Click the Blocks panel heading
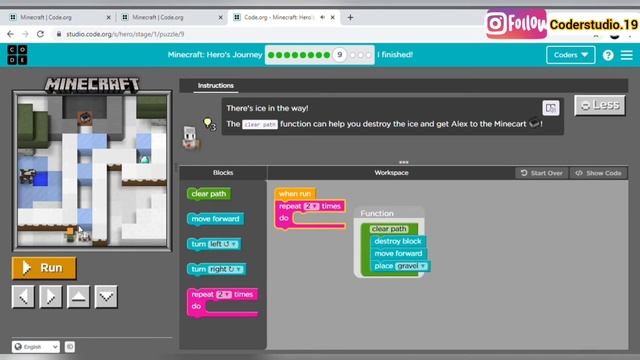Viewport: 640px width, 360px height. (x=223, y=173)
